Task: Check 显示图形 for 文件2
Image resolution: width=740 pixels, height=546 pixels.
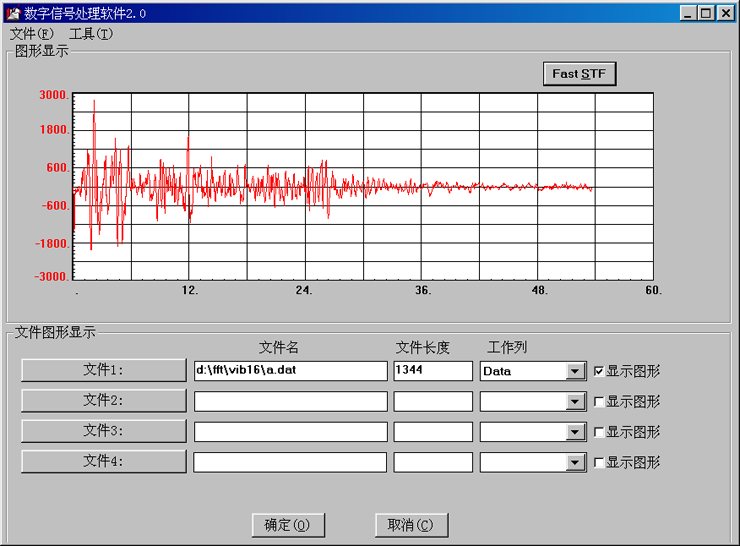Action: [x=599, y=402]
